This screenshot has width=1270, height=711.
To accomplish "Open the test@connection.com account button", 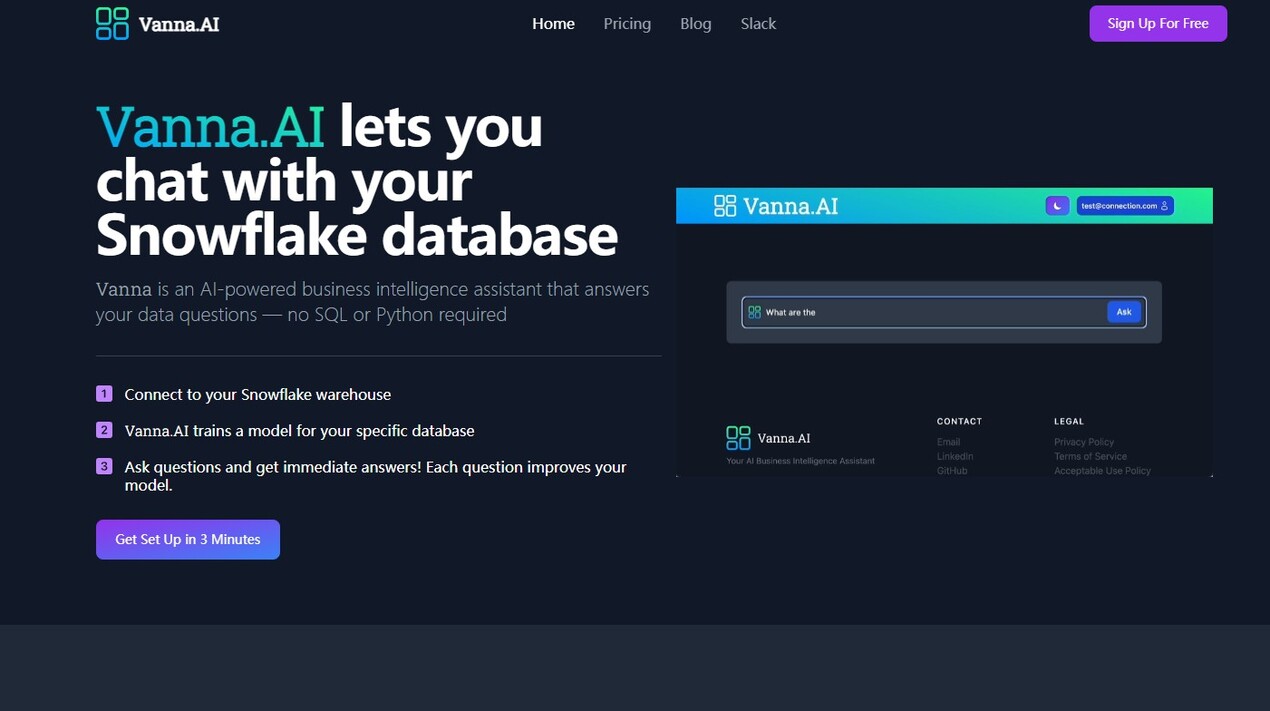I will point(1125,206).
